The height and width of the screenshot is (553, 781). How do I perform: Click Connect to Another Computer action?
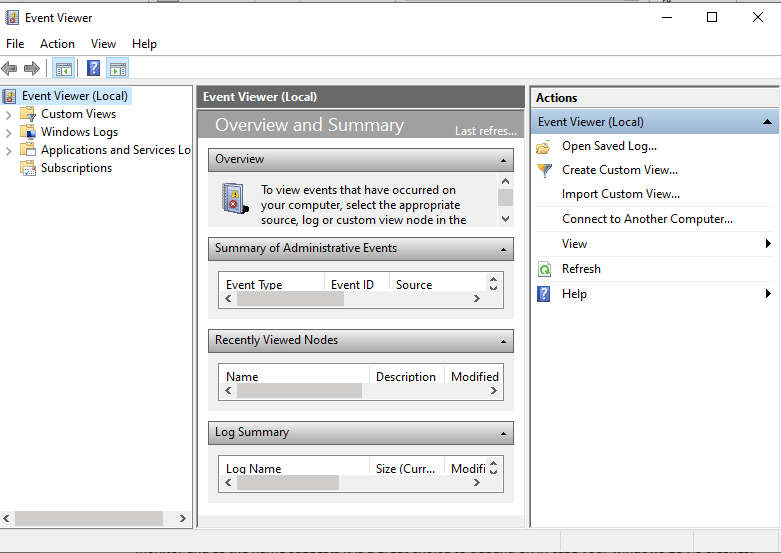[647, 219]
